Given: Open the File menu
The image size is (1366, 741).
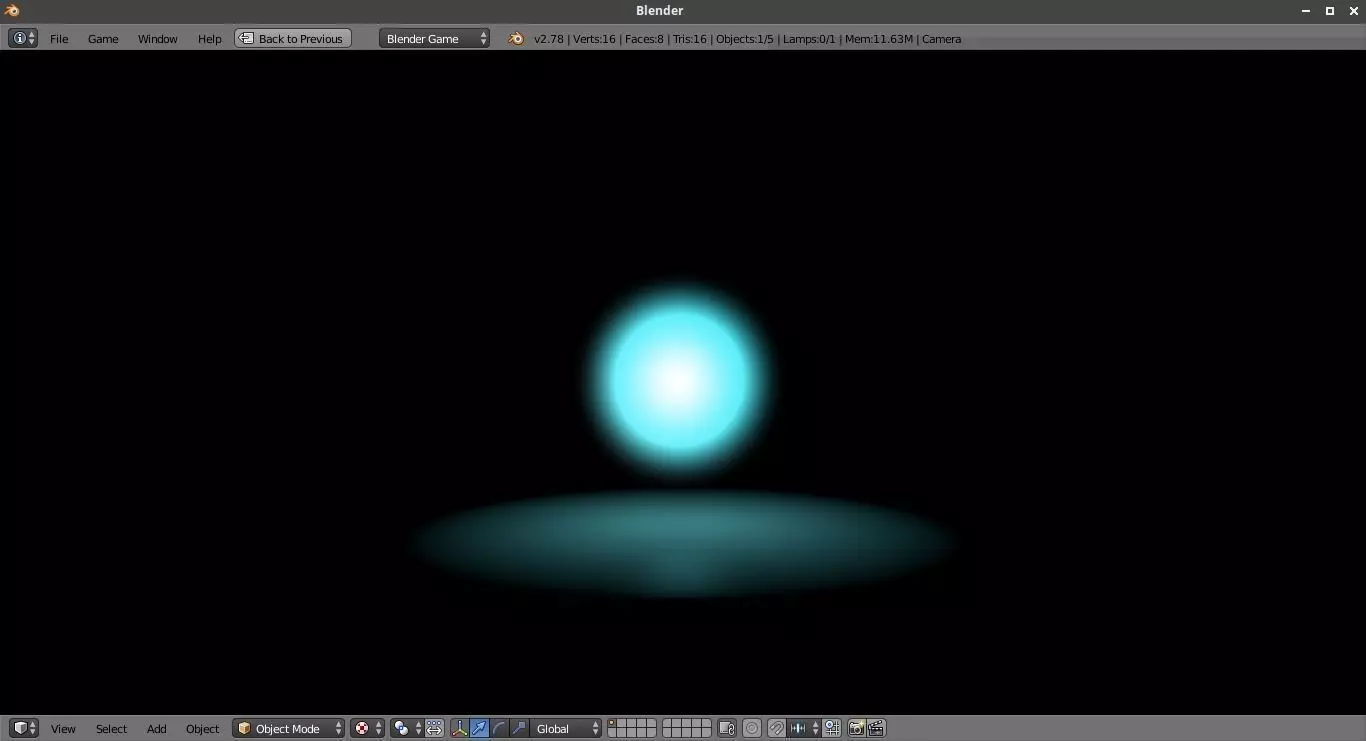Looking at the screenshot, I should click(x=59, y=39).
